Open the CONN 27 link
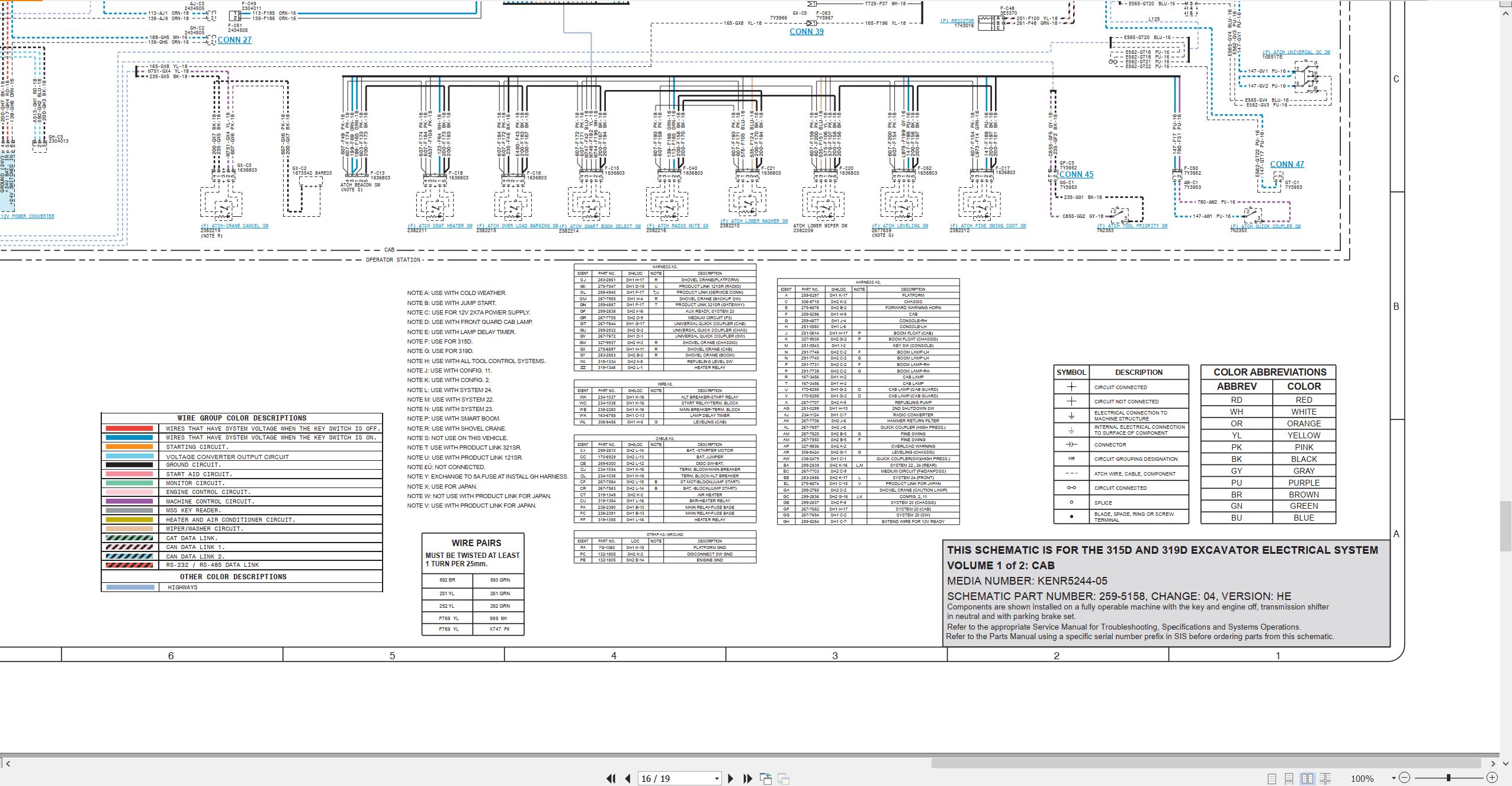This screenshot has width=1512, height=786. (235, 40)
